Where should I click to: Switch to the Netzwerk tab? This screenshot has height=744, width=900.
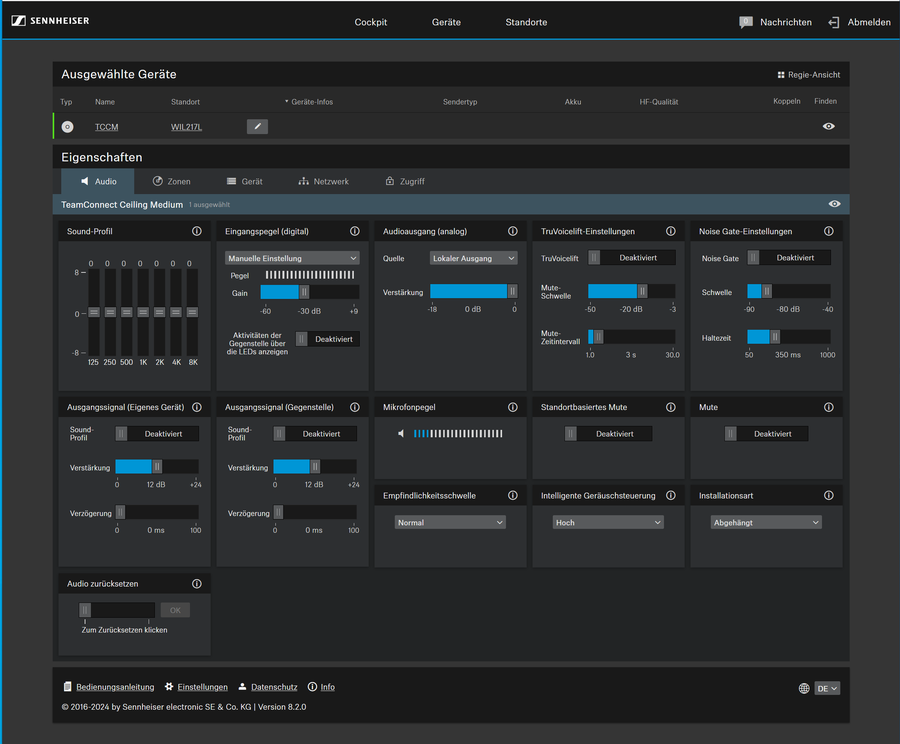point(324,181)
